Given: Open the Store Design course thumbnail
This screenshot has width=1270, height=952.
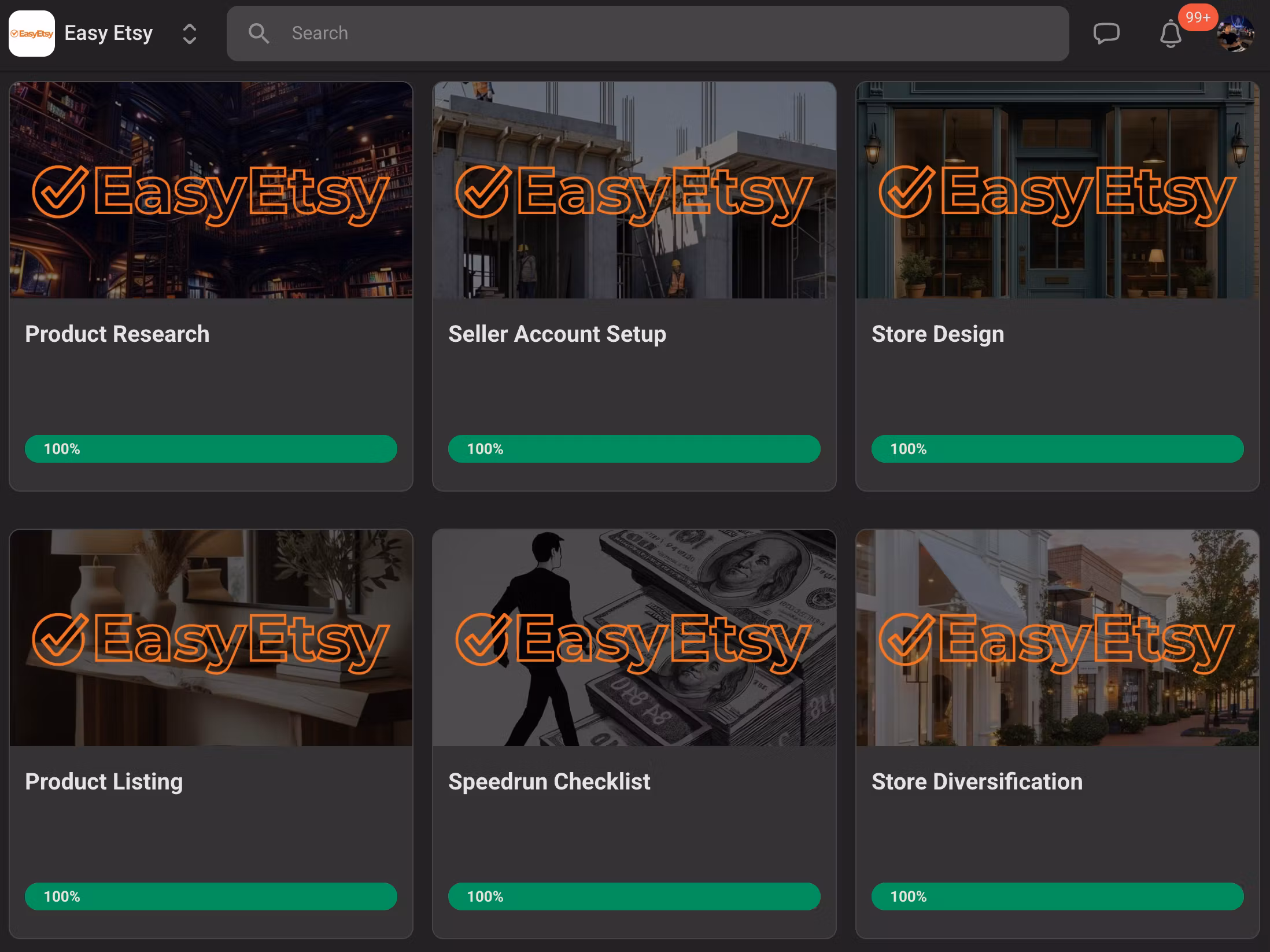Looking at the screenshot, I should 1058,190.
